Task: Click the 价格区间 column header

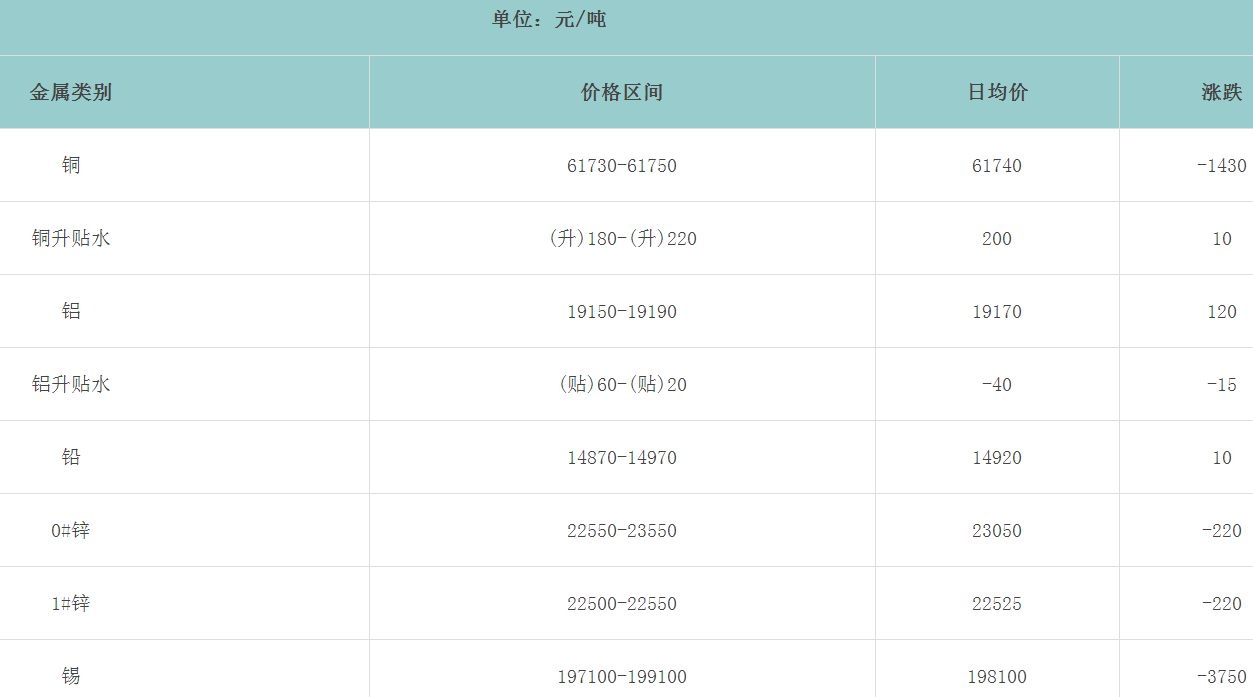Action: 621,93
